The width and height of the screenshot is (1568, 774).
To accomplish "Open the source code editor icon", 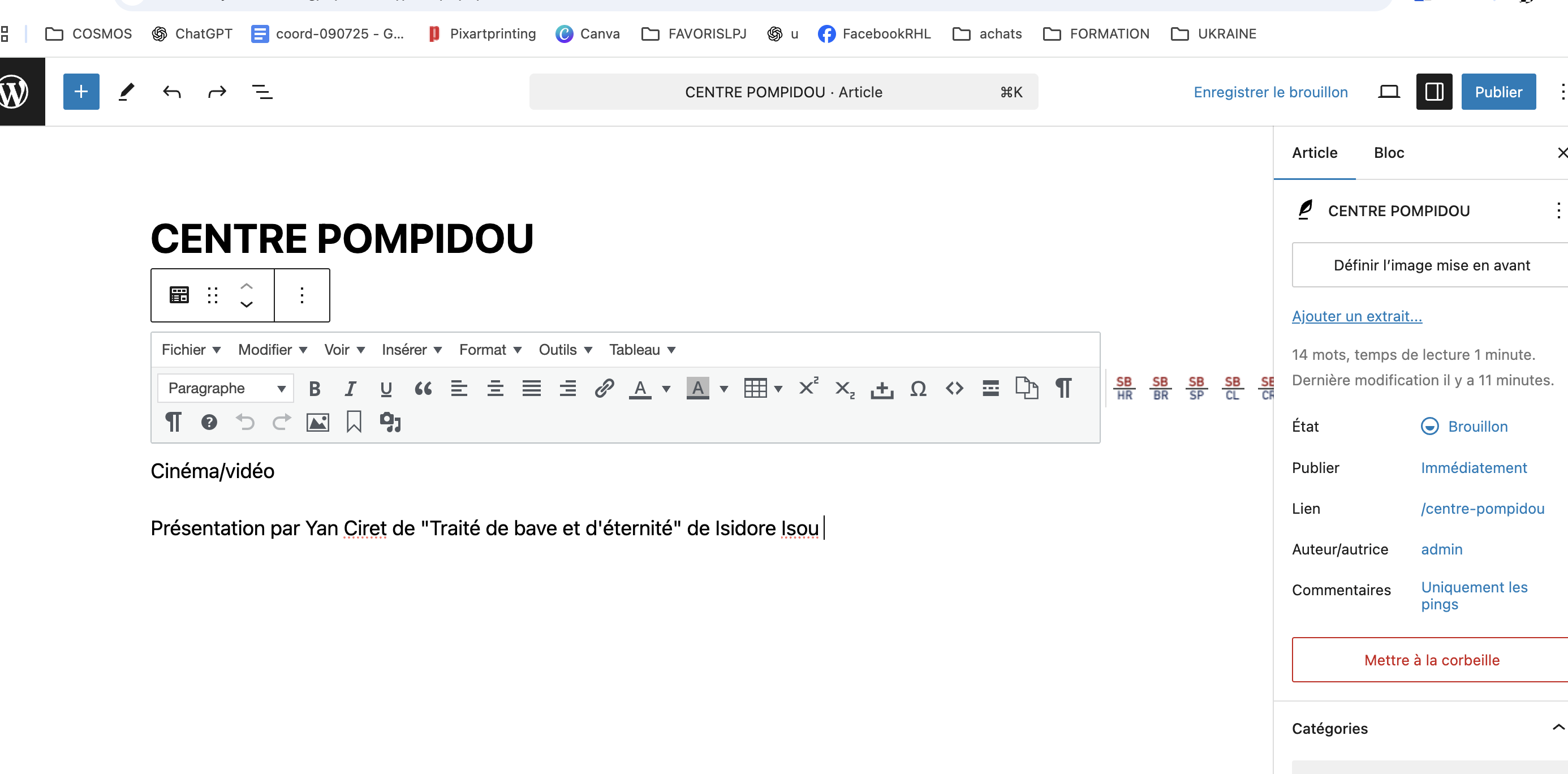I will point(954,389).
